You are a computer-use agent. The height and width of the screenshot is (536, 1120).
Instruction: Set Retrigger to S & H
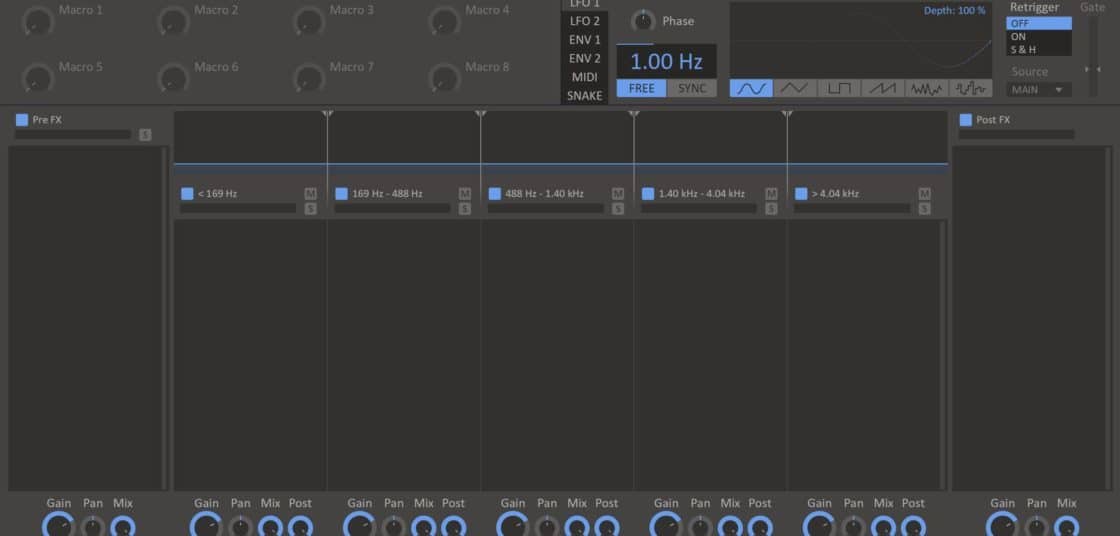pos(1039,50)
